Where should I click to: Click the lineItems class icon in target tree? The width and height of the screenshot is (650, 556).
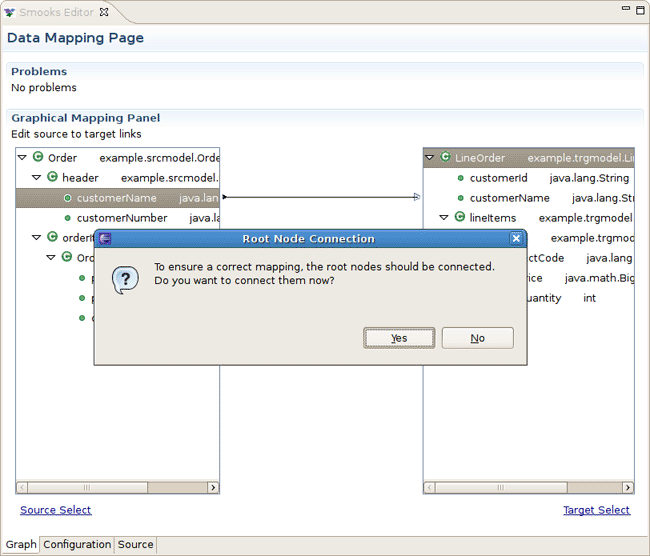(459, 217)
